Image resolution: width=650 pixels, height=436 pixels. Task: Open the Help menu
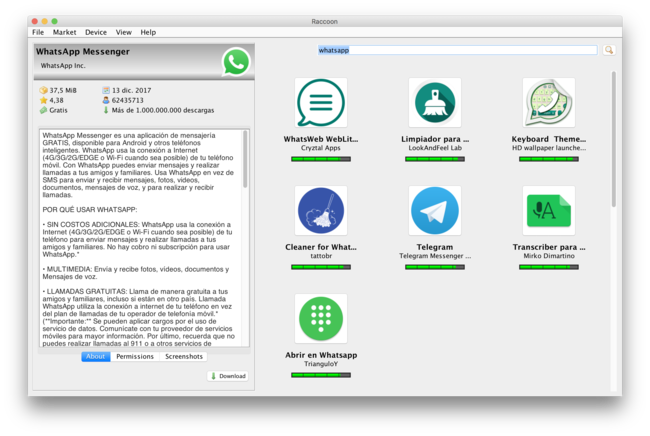pyautogui.click(x=148, y=32)
